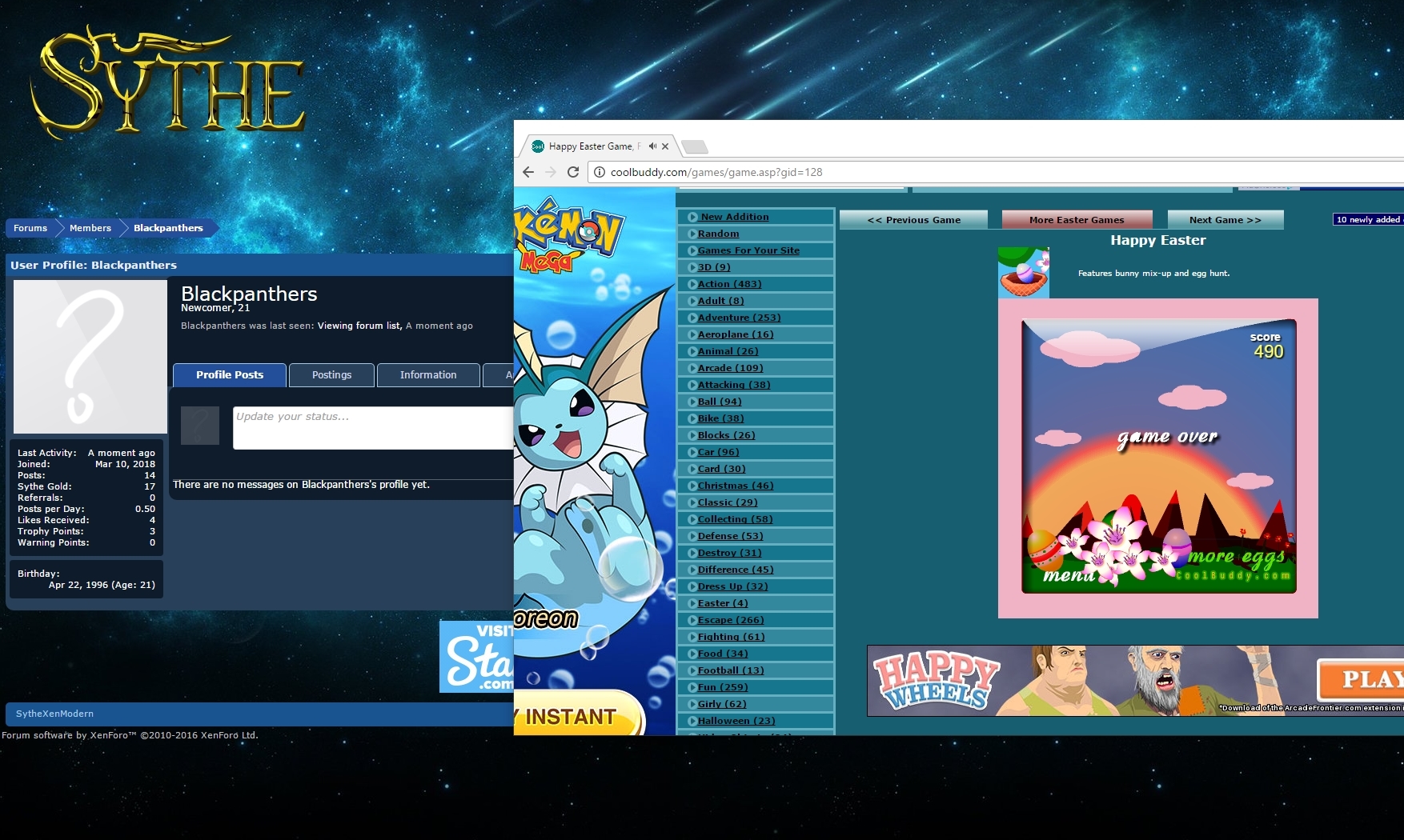This screenshot has height=840, width=1404.
Task: Click the browser back arrow
Action: pos(528,172)
